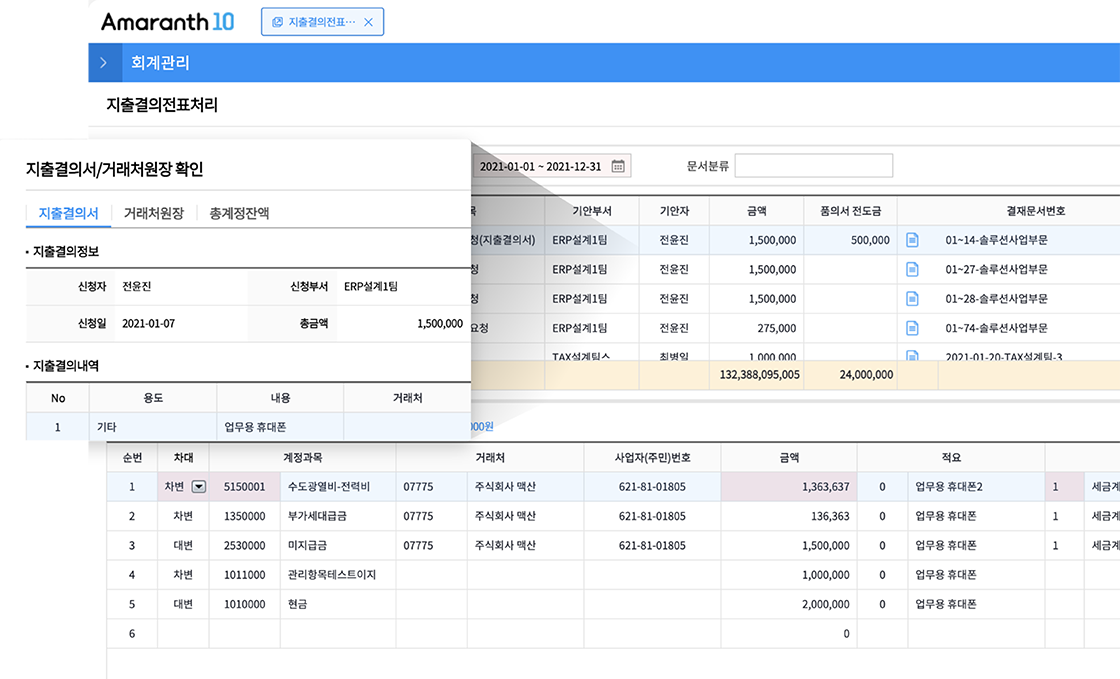The width and height of the screenshot is (1120, 679).
Task: Select 업무용 휴대폰 내용 cell in popup
Action: 280,426
